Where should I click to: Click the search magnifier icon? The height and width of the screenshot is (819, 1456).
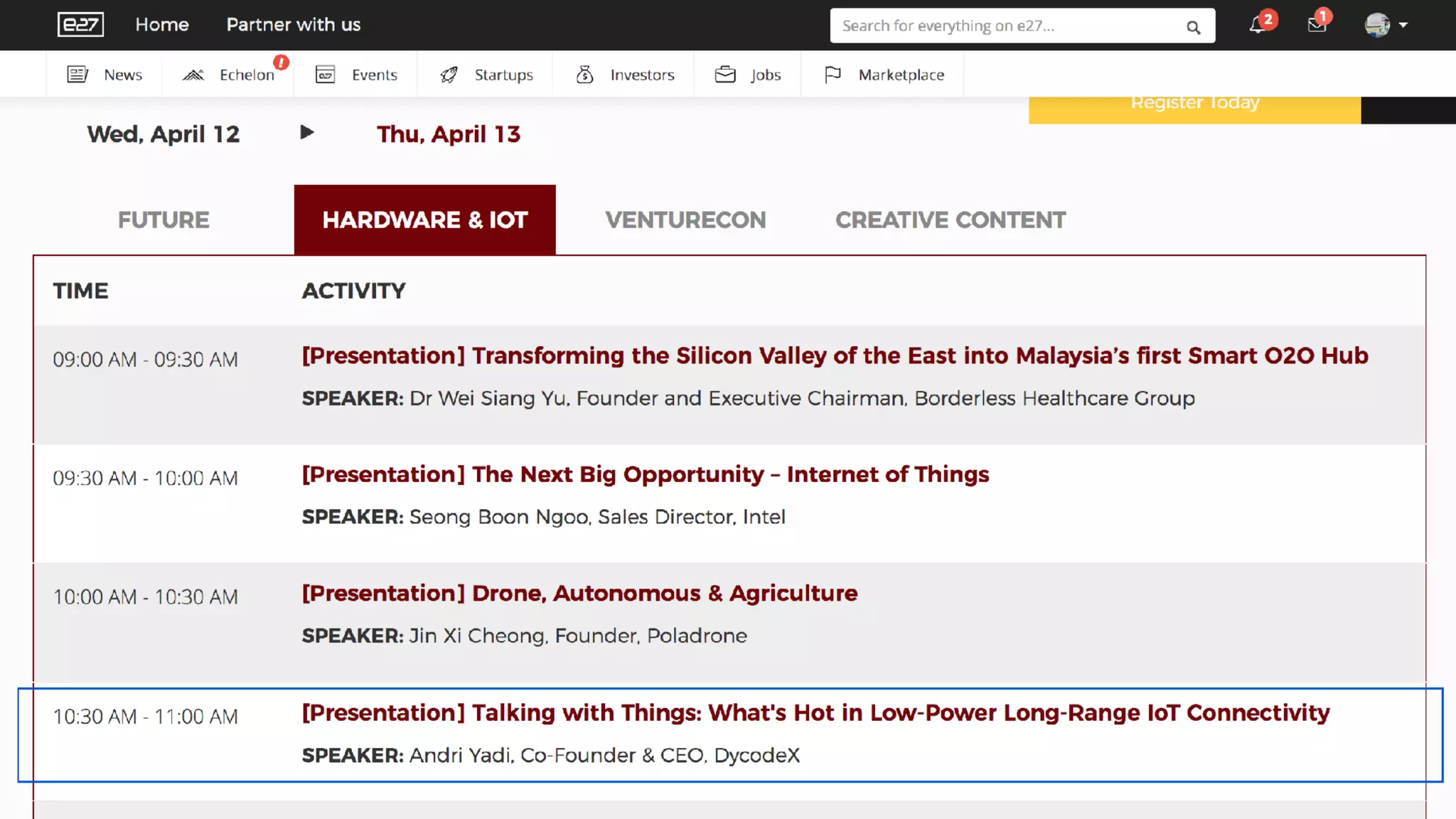click(1193, 28)
